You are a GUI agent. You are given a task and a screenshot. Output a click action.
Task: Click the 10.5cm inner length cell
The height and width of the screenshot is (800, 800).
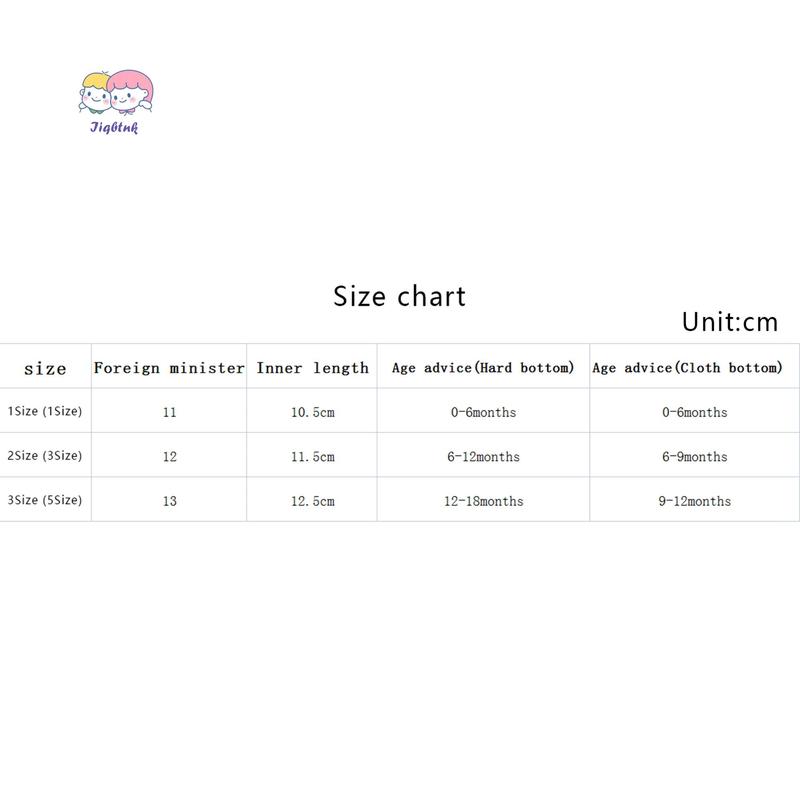point(312,412)
